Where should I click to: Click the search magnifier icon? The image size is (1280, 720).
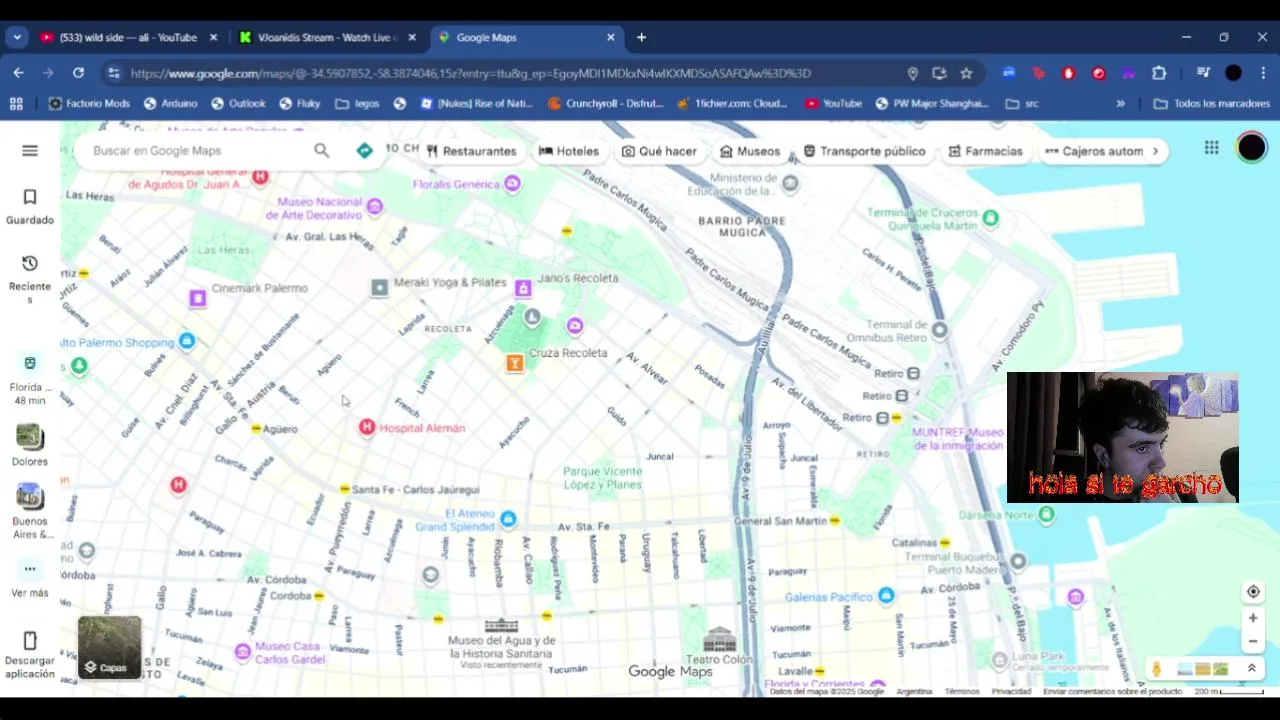(321, 150)
